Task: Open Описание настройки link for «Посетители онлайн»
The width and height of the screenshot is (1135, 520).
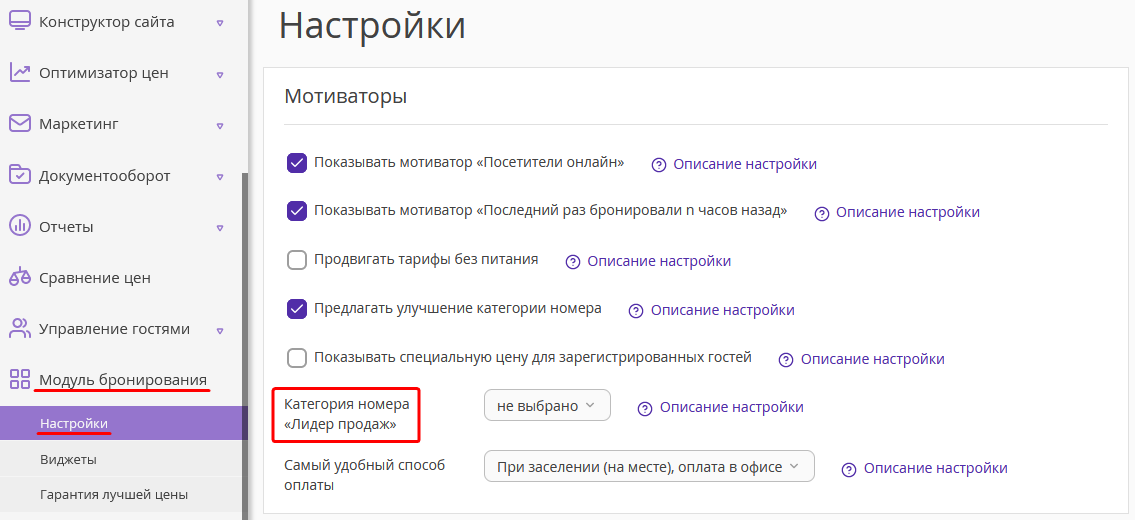Action: click(x=745, y=164)
